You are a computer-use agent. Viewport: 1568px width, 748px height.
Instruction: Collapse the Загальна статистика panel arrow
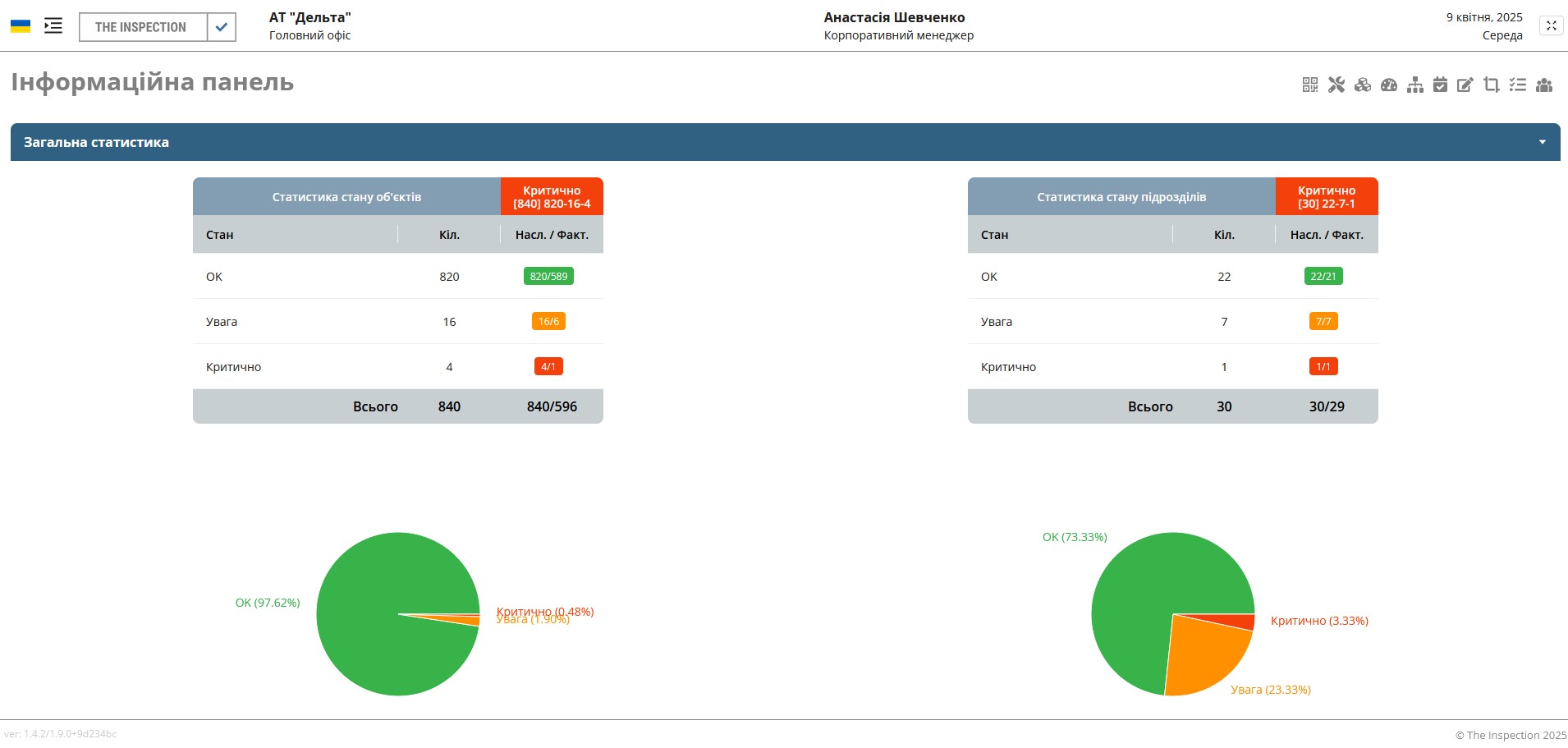[x=1543, y=142]
